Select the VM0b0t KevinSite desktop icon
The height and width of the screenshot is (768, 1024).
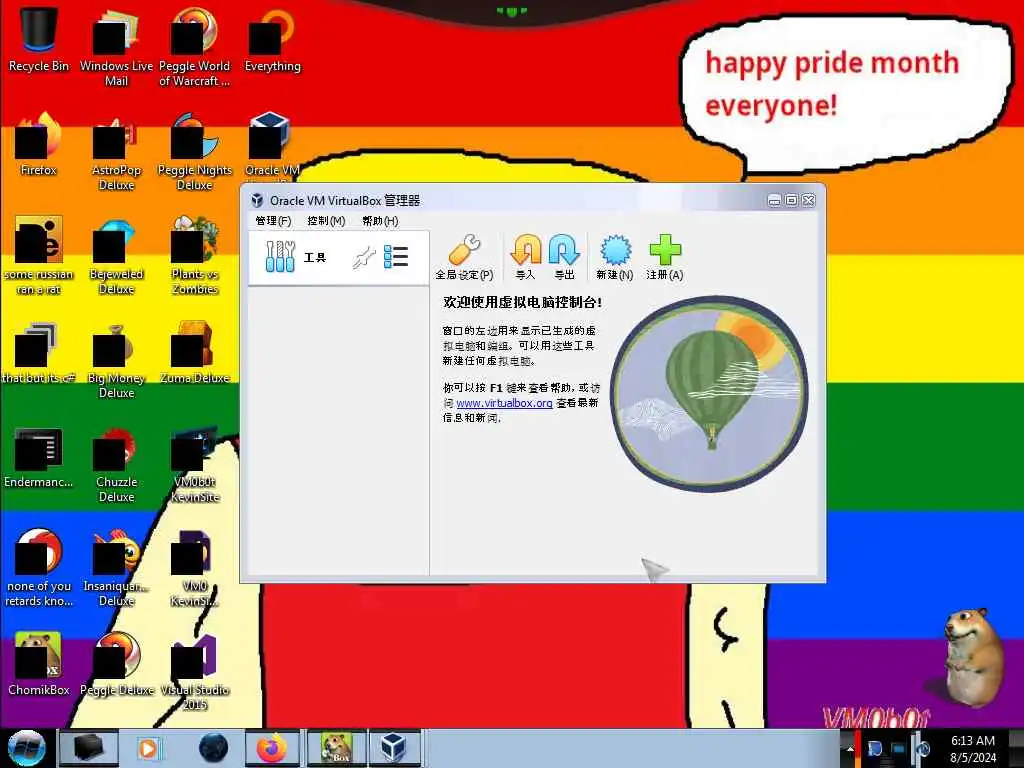(x=195, y=464)
